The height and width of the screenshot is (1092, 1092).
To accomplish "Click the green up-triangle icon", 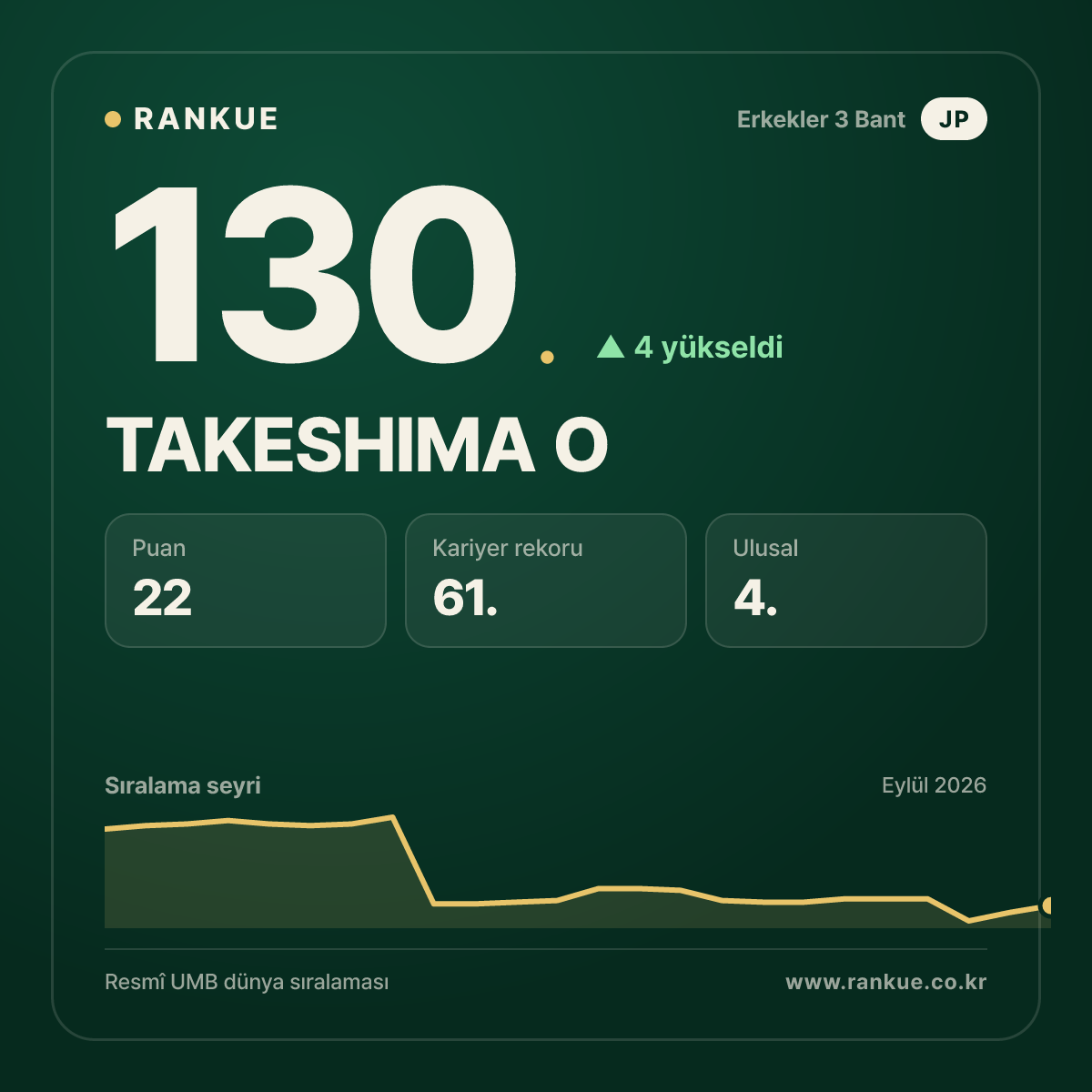I will click(611, 347).
